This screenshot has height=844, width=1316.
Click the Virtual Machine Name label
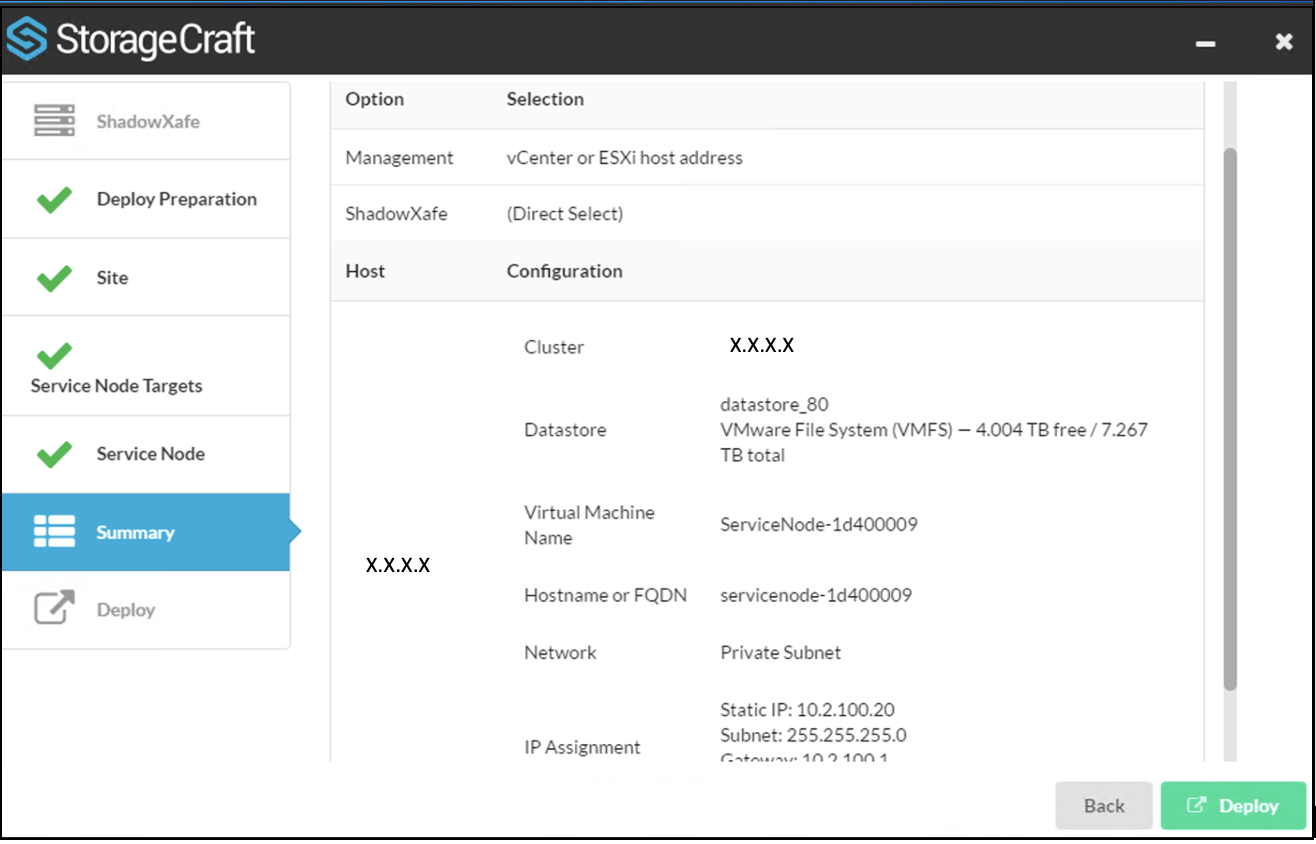click(589, 525)
